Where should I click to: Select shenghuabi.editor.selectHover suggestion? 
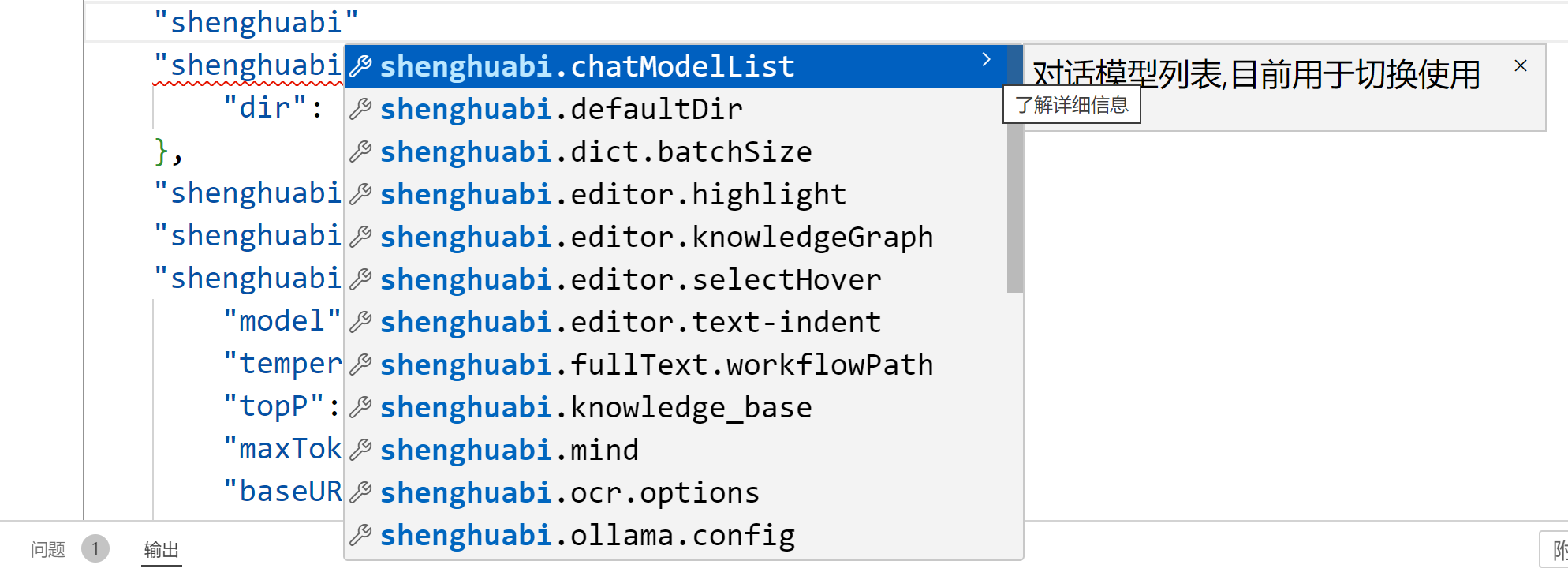(630, 279)
